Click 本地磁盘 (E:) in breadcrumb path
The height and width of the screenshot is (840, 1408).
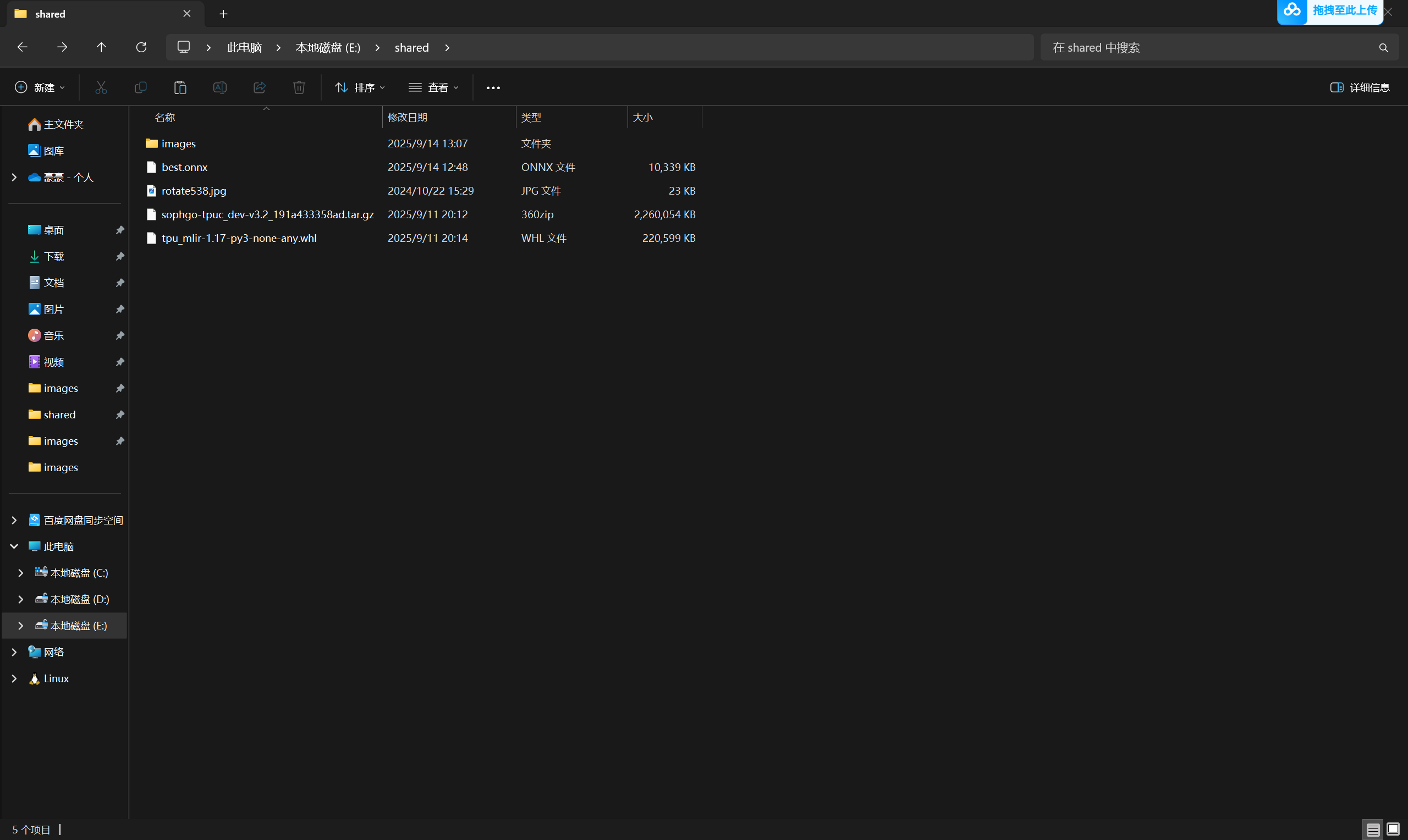click(327, 47)
